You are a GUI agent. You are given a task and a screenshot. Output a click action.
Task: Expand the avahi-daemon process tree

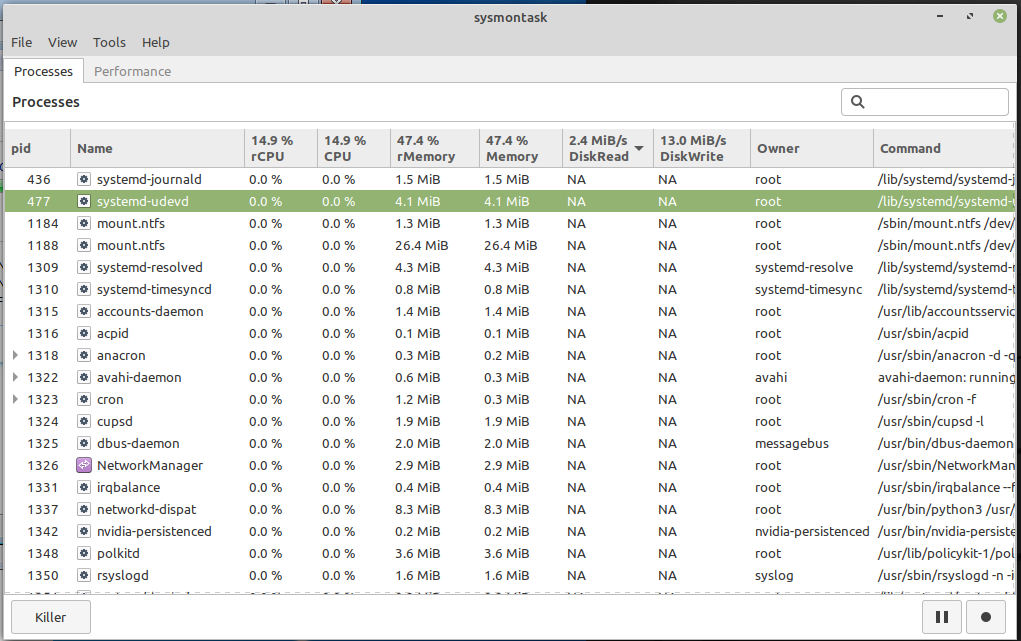tap(14, 377)
